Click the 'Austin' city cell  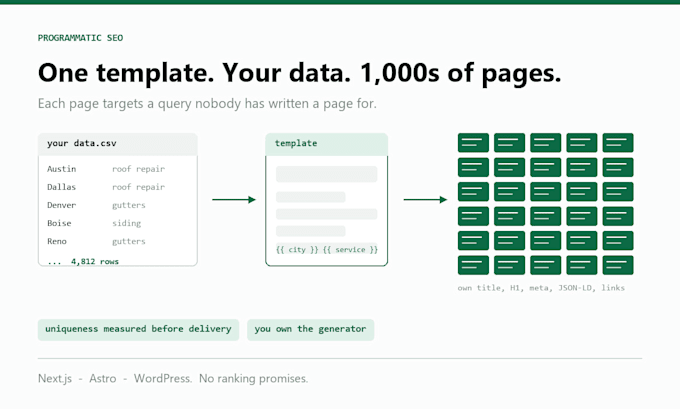[62, 169]
